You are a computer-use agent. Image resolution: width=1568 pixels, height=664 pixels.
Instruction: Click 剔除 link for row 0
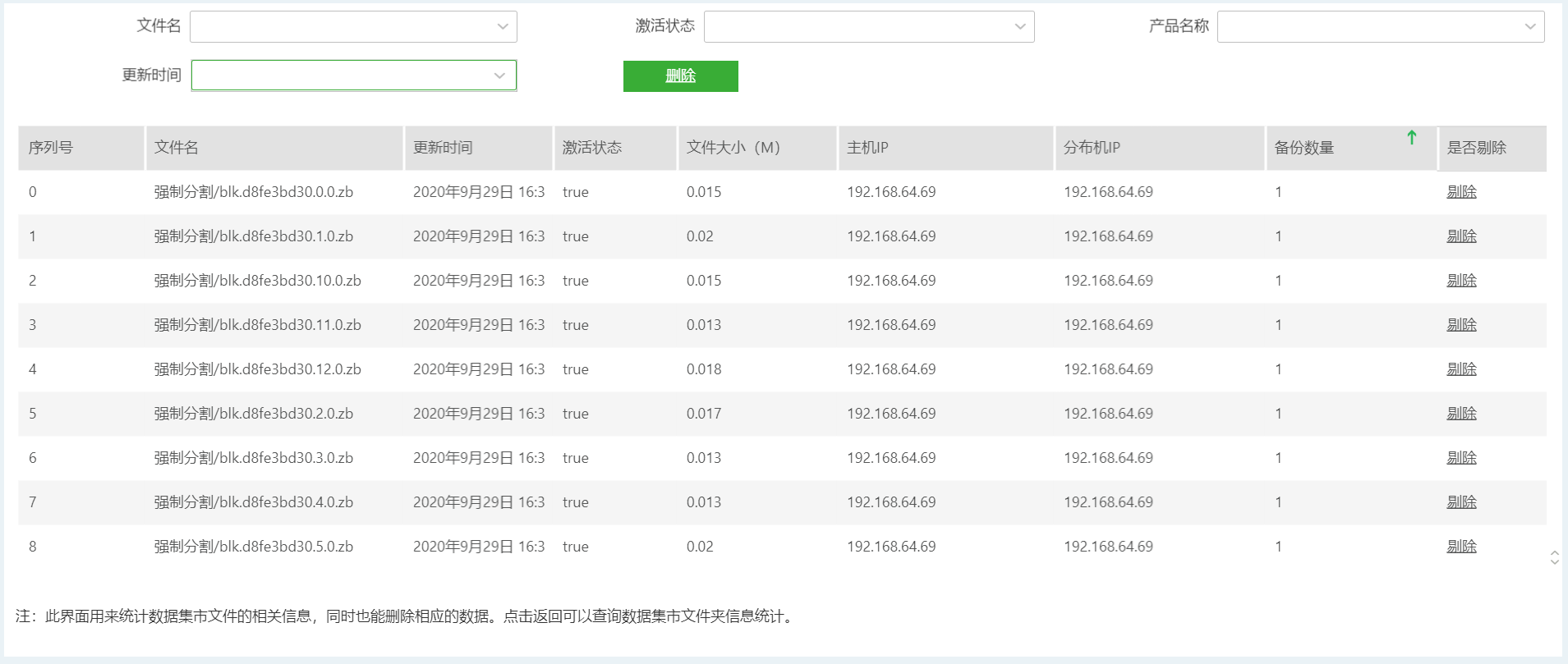coord(1461,192)
